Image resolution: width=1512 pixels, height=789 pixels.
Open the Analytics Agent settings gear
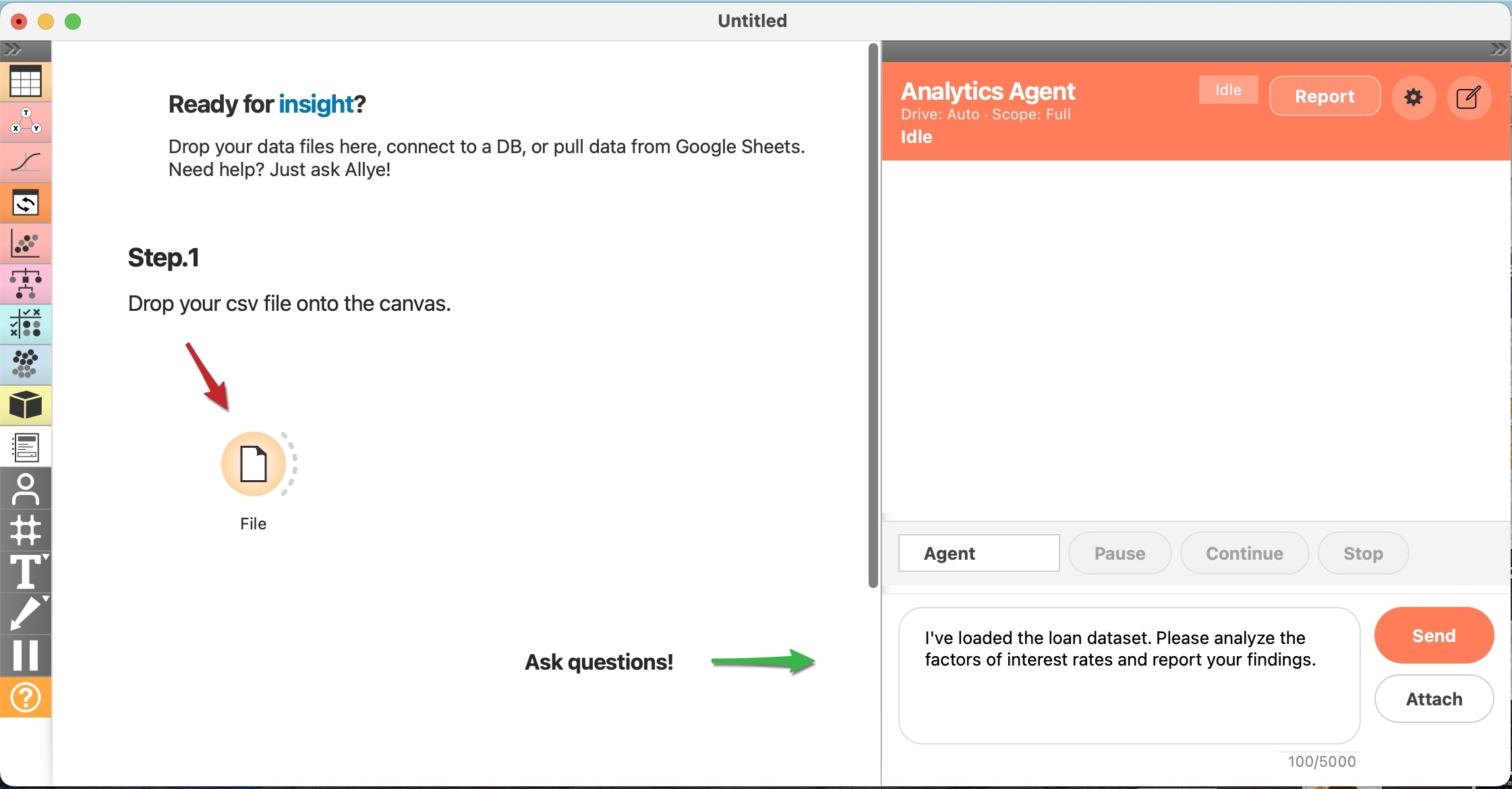1414,97
